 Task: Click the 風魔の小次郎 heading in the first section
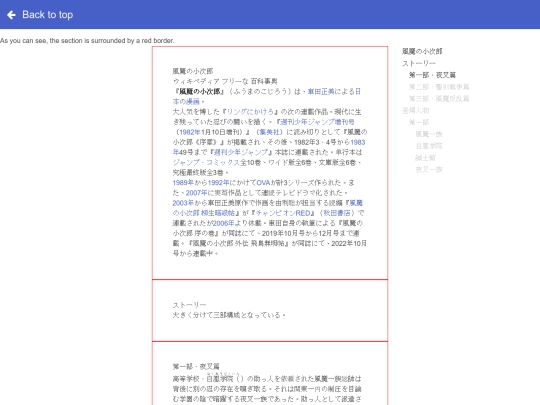(x=193, y=71)
